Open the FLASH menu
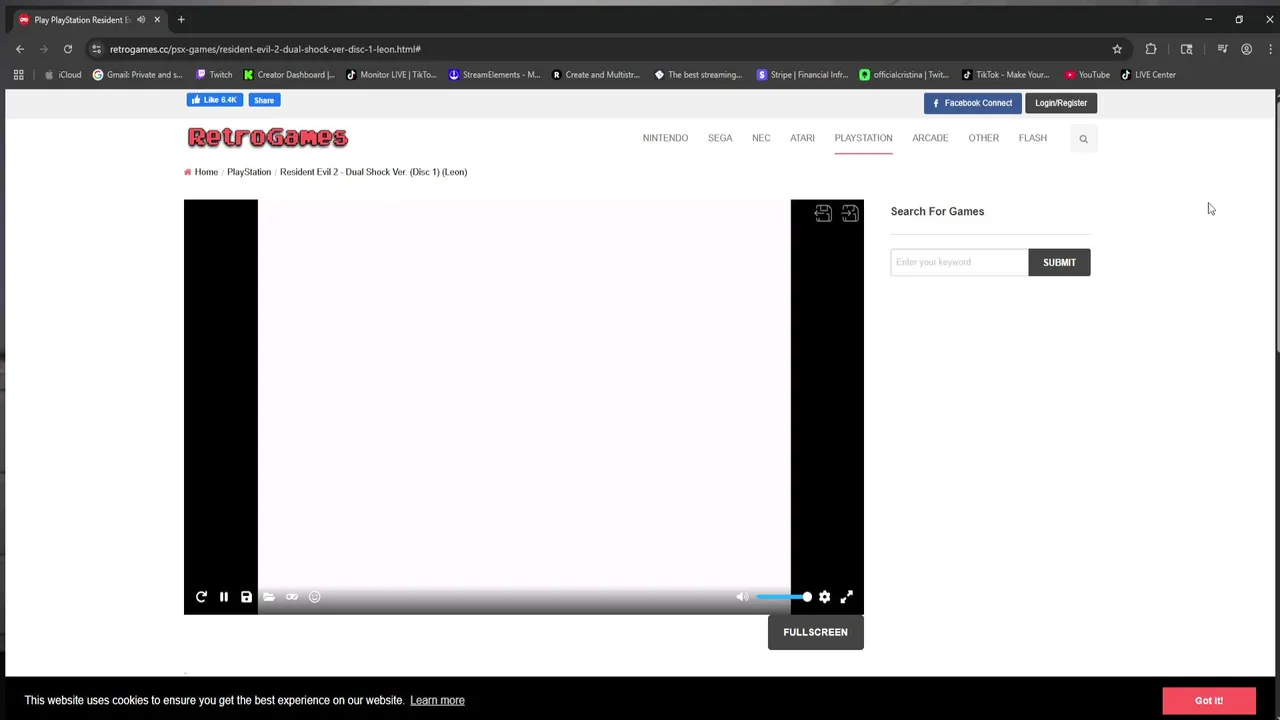Viewport: 1280px width, 720px height. (1032, 138)
